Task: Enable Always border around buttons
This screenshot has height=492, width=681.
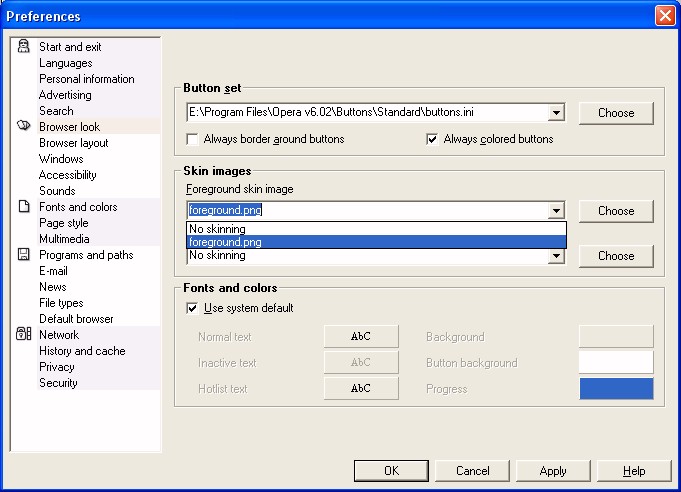Action: pyautogui.click(x=192, y=139)
